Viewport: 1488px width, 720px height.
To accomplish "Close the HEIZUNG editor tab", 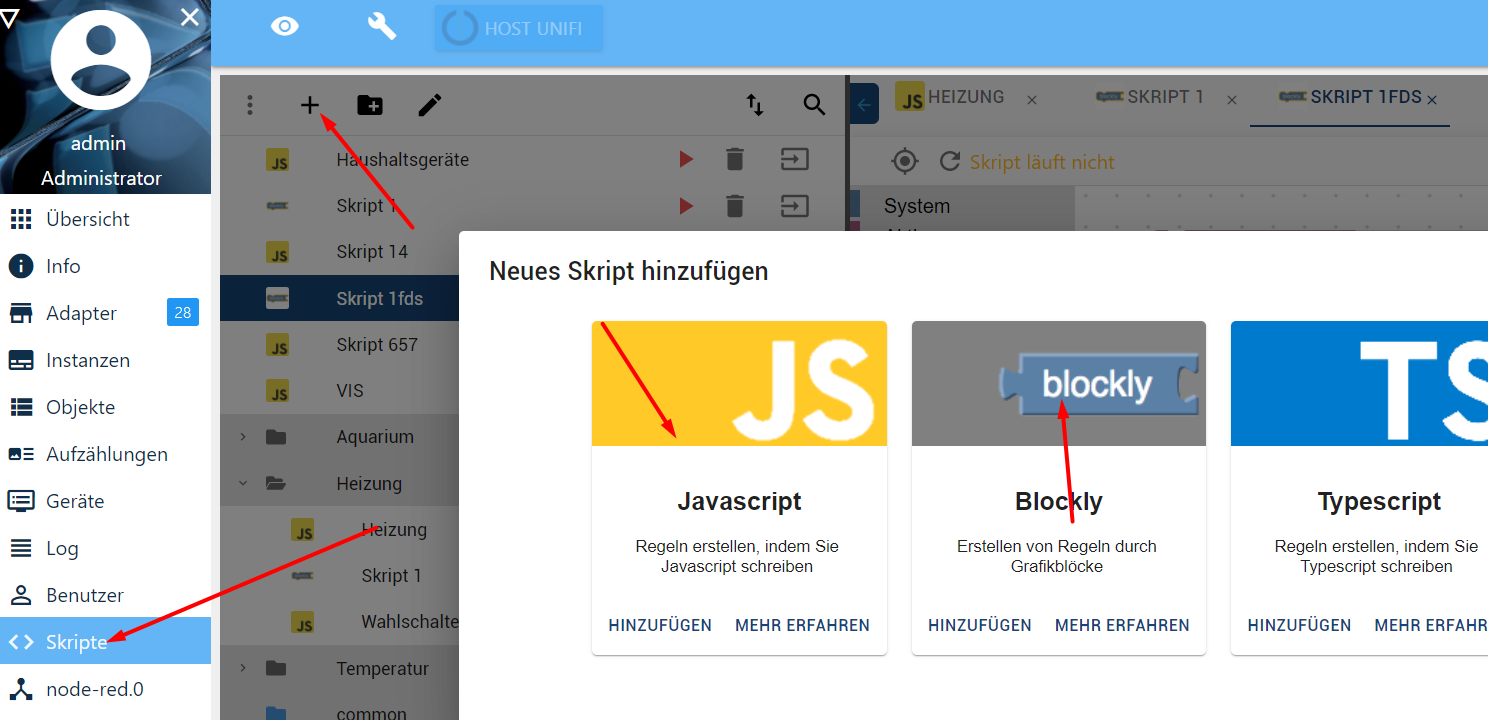I will pos(1032,100).
